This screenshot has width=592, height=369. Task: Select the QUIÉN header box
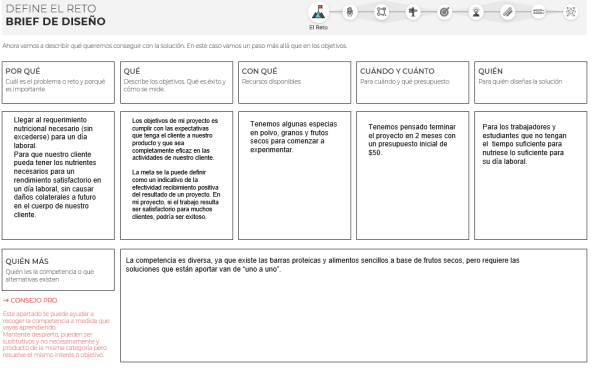tap(530, 82)
